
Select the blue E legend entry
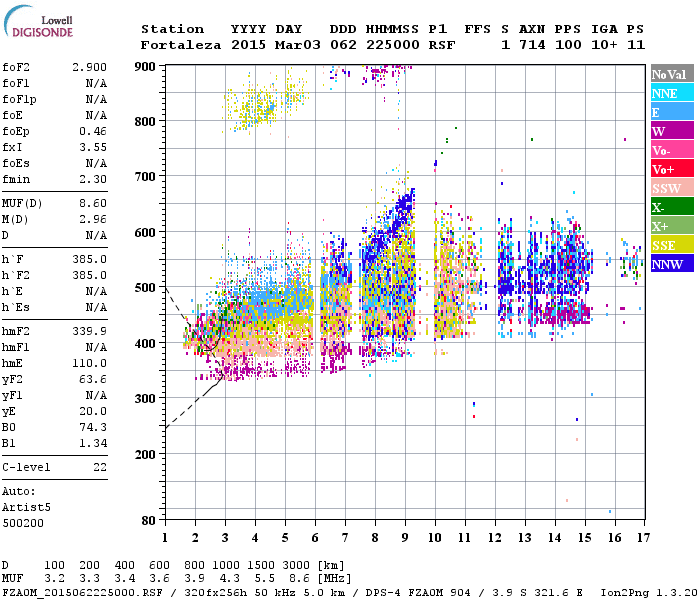coord(671,112)
